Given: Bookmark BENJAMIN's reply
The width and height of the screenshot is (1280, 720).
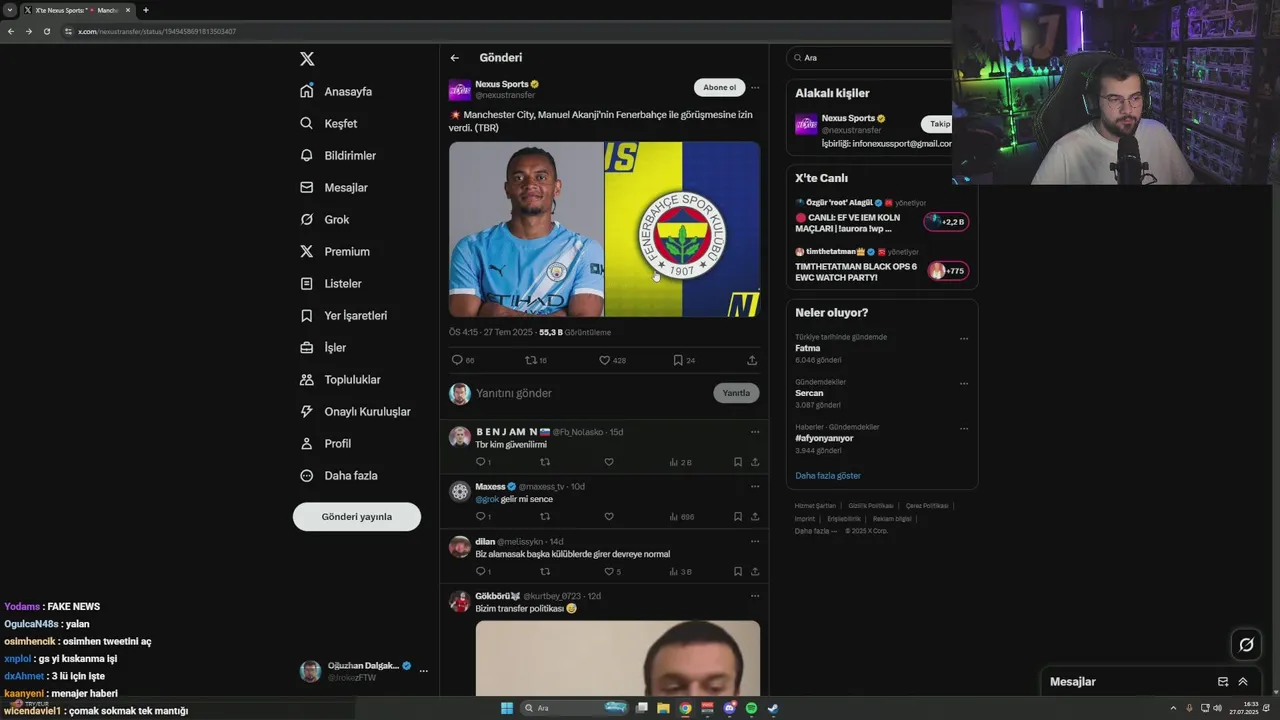Looking at the screenshot, I should (738, 462).
